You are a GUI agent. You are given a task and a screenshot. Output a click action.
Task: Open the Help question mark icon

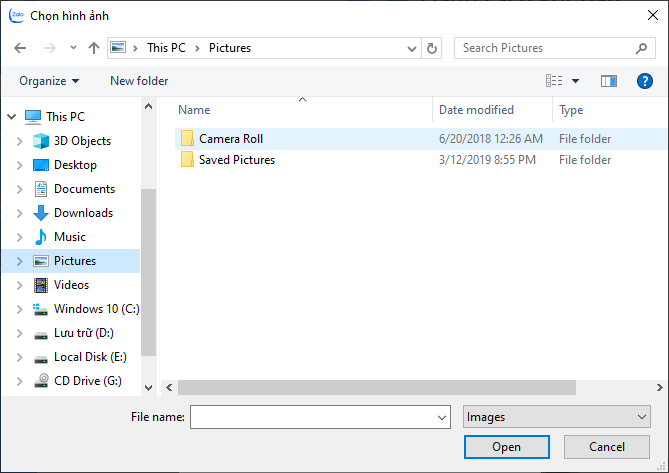pyautogui.click(x=645, y=81)
